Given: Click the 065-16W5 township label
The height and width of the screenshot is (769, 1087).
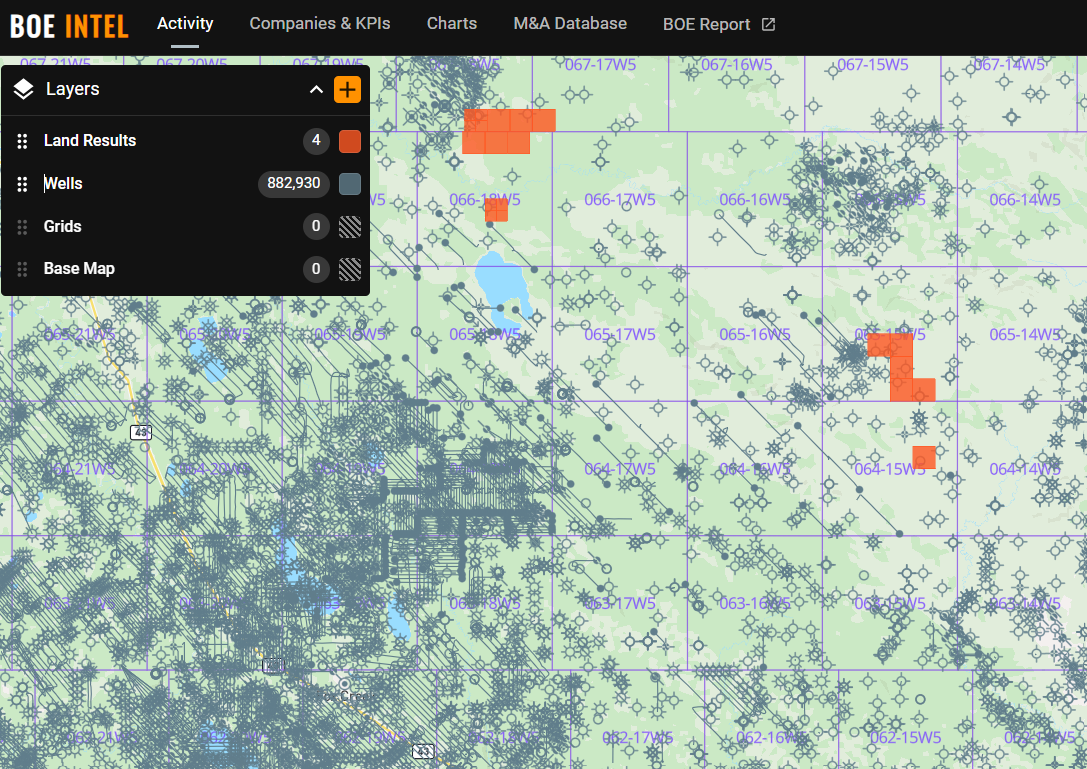Looking at the screenshot, I should pos(755,335).
